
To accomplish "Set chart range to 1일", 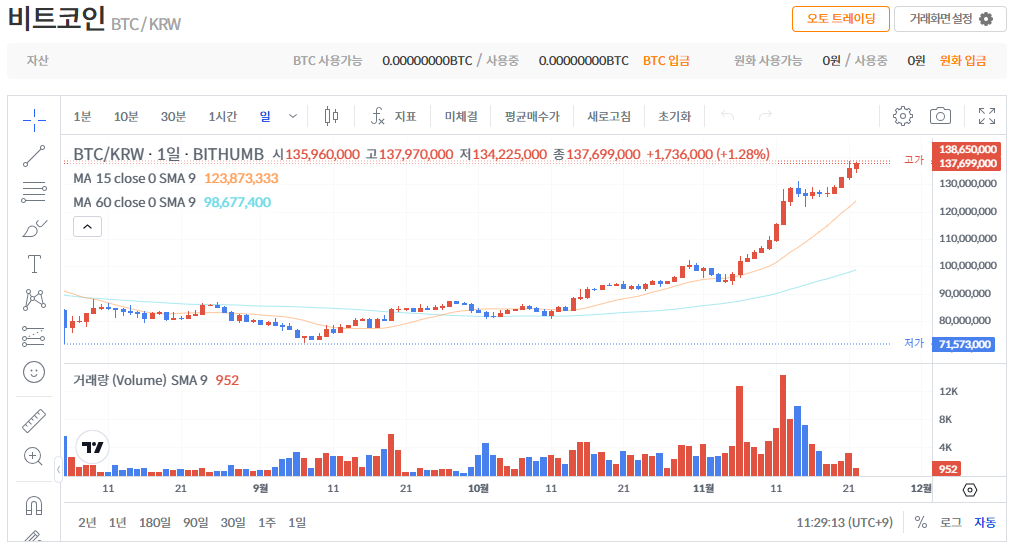I will pos(297,522).
